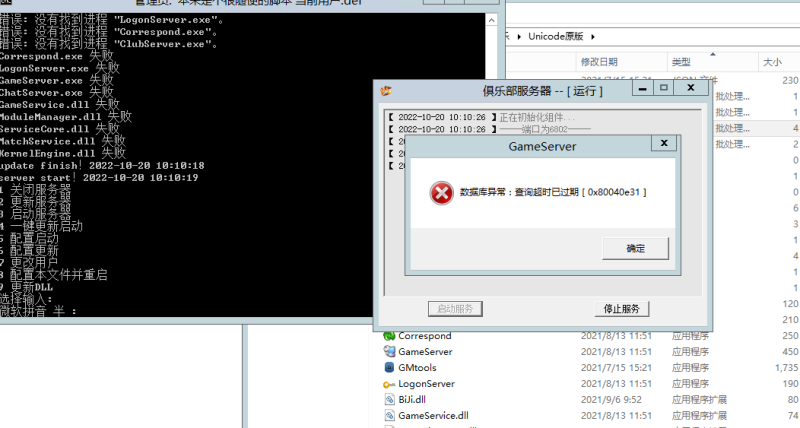Close the GameServer error dialog

(664, 143)
